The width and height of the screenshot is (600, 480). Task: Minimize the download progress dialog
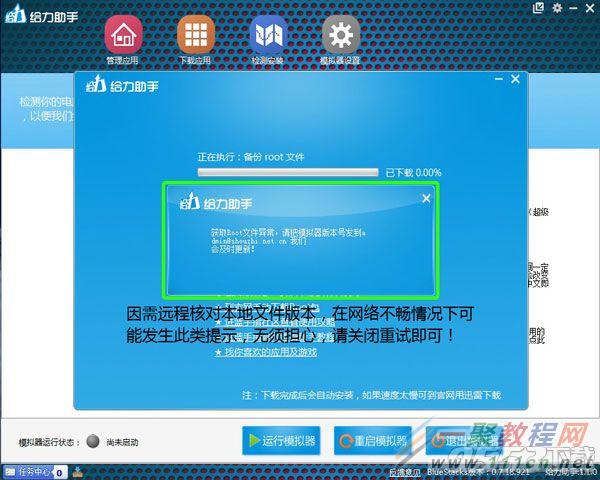(x=499, y=79)
